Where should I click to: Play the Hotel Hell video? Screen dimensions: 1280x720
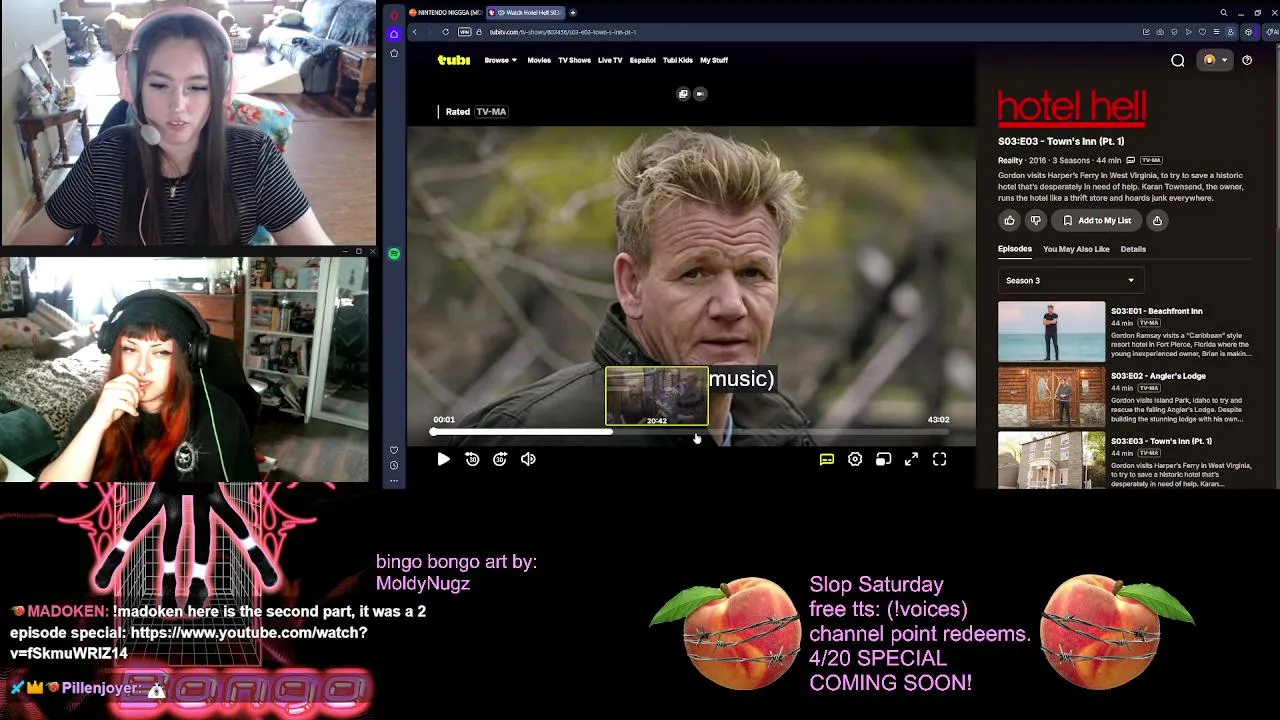point(444,459)
